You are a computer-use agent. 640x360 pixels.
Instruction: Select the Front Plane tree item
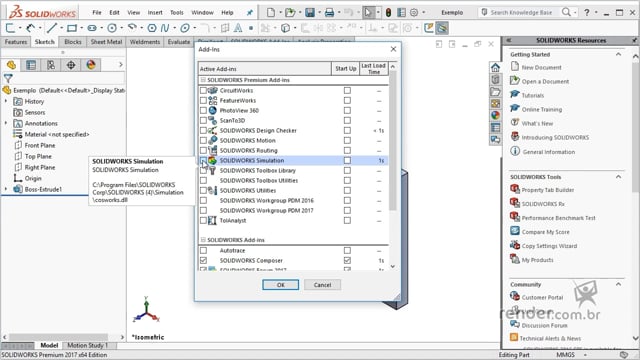(x=40, y=145)
